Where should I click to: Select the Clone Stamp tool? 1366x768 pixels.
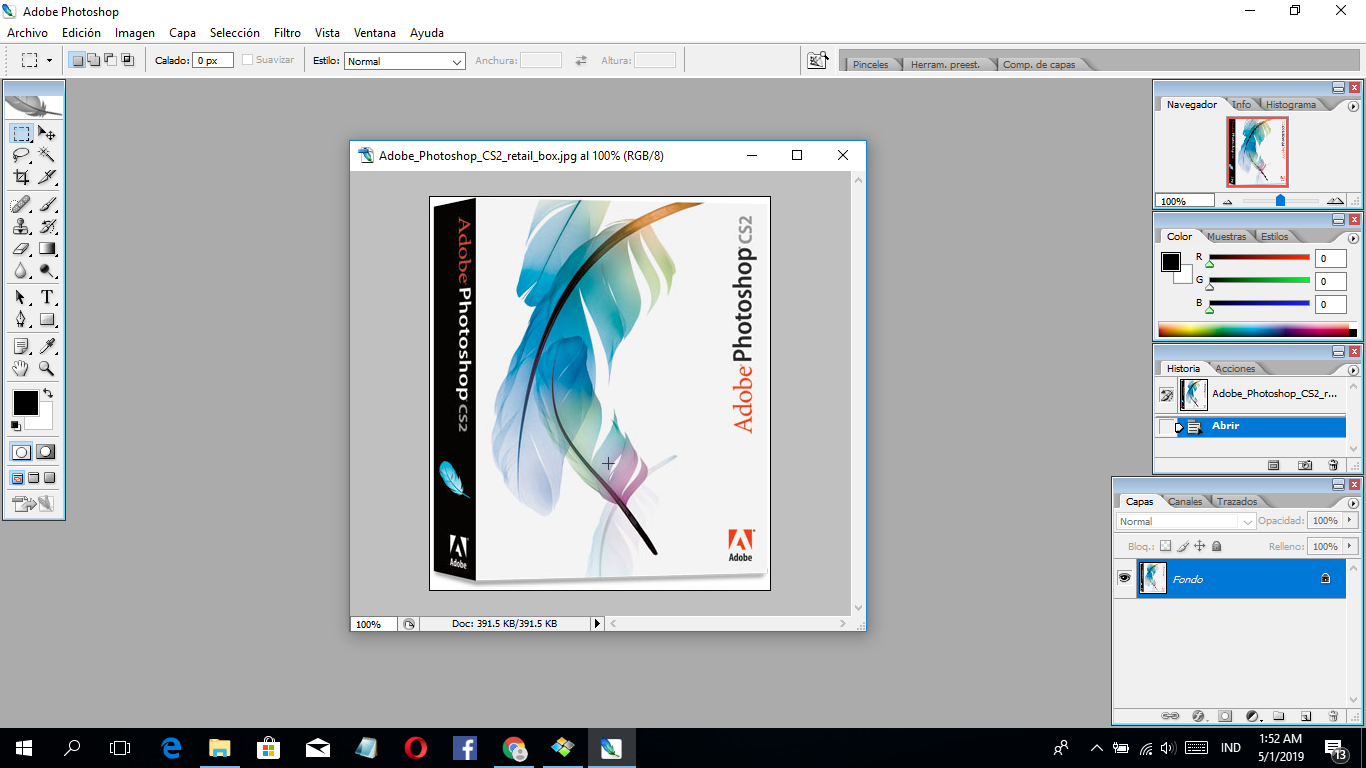tap(21, 227)
